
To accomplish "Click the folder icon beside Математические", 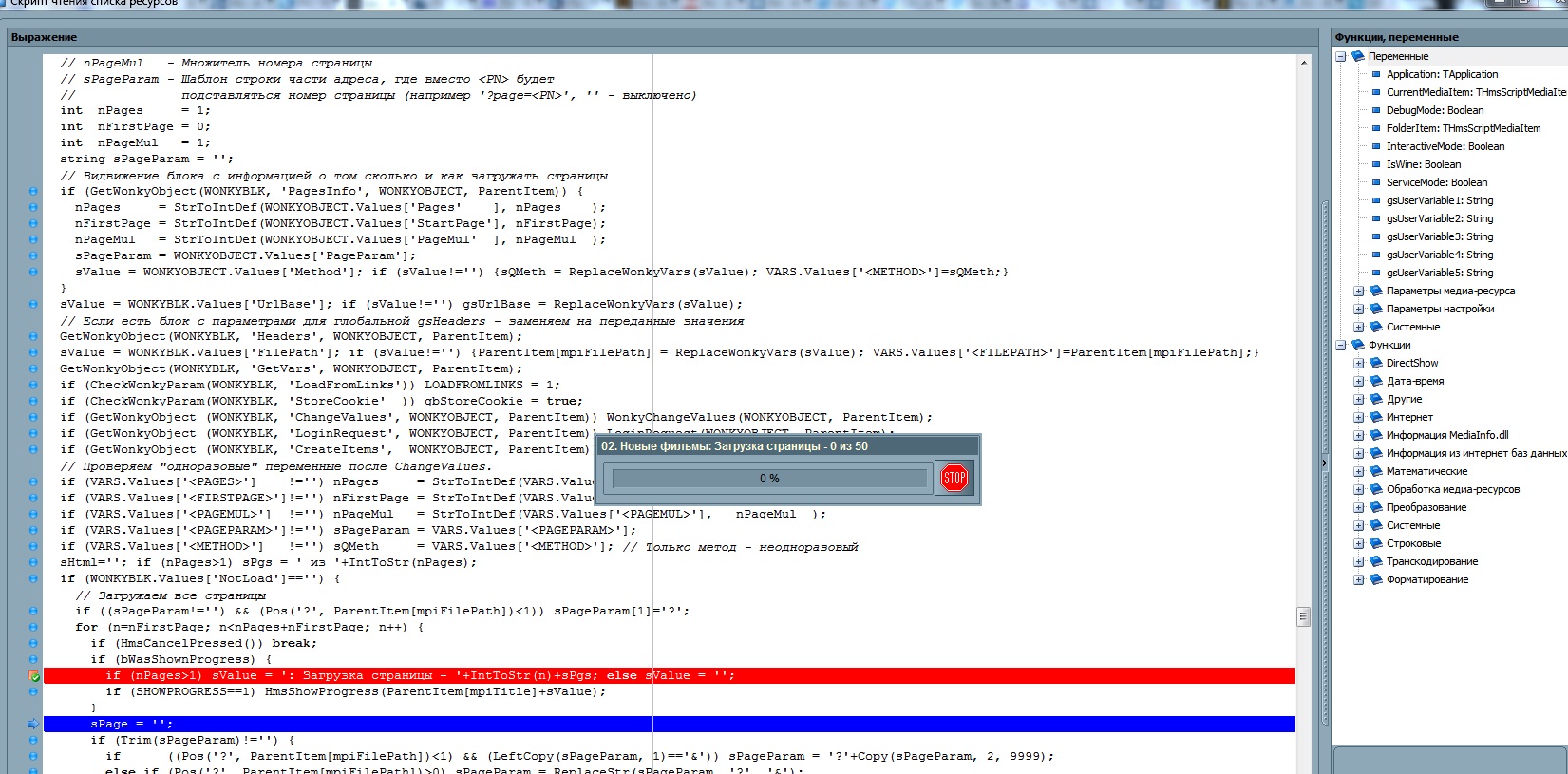I will 1375,471.
